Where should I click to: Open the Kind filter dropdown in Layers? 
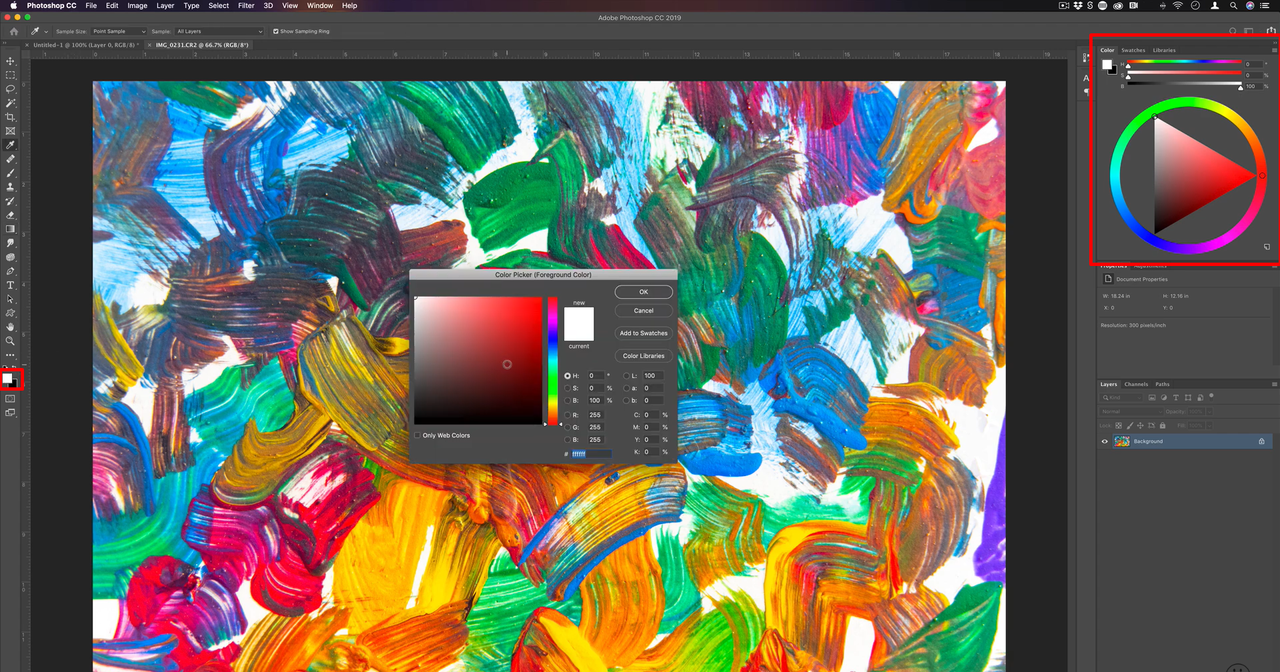point(1121,398)
